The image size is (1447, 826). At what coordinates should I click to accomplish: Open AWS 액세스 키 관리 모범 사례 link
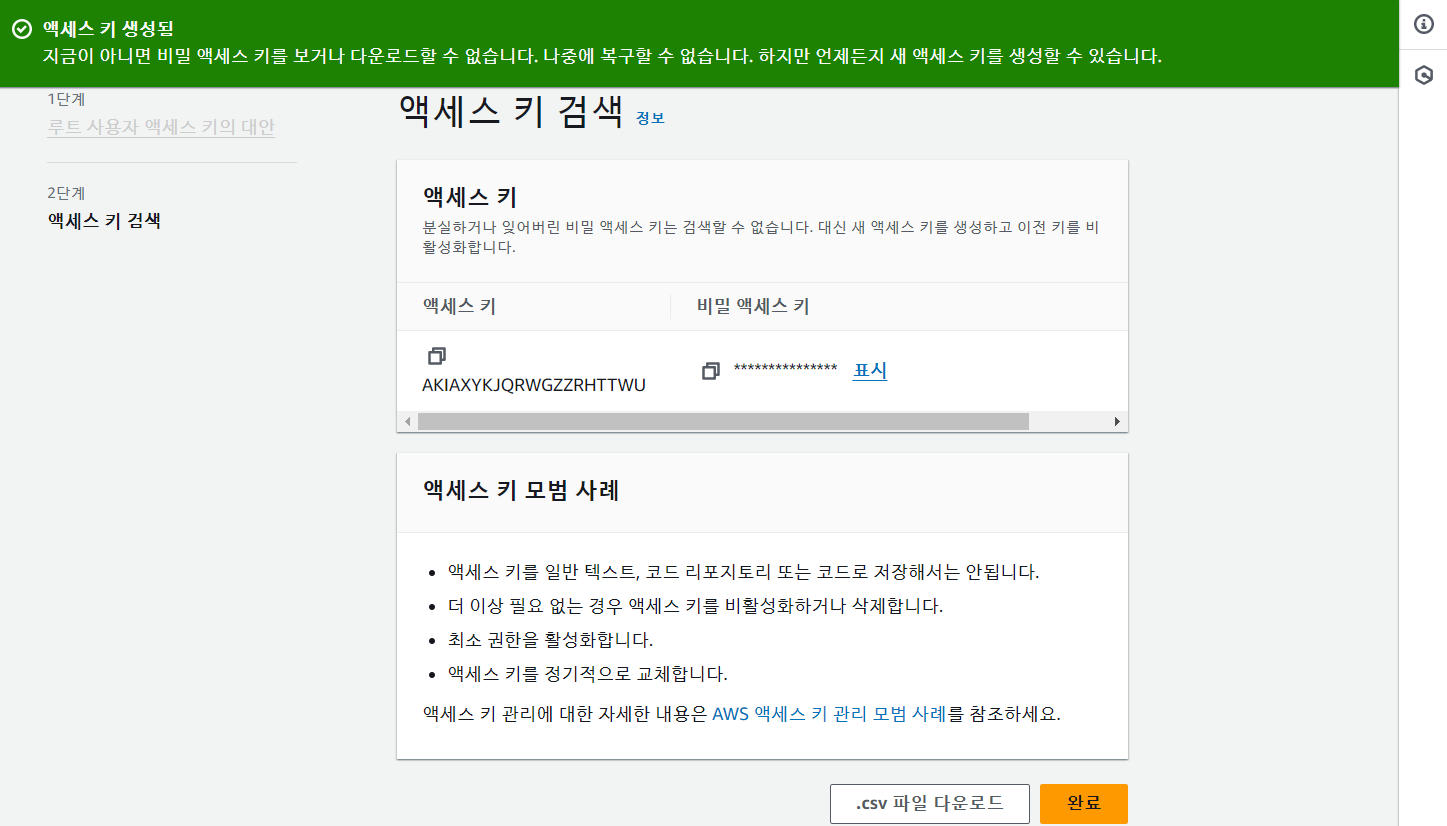click(829, 715)
